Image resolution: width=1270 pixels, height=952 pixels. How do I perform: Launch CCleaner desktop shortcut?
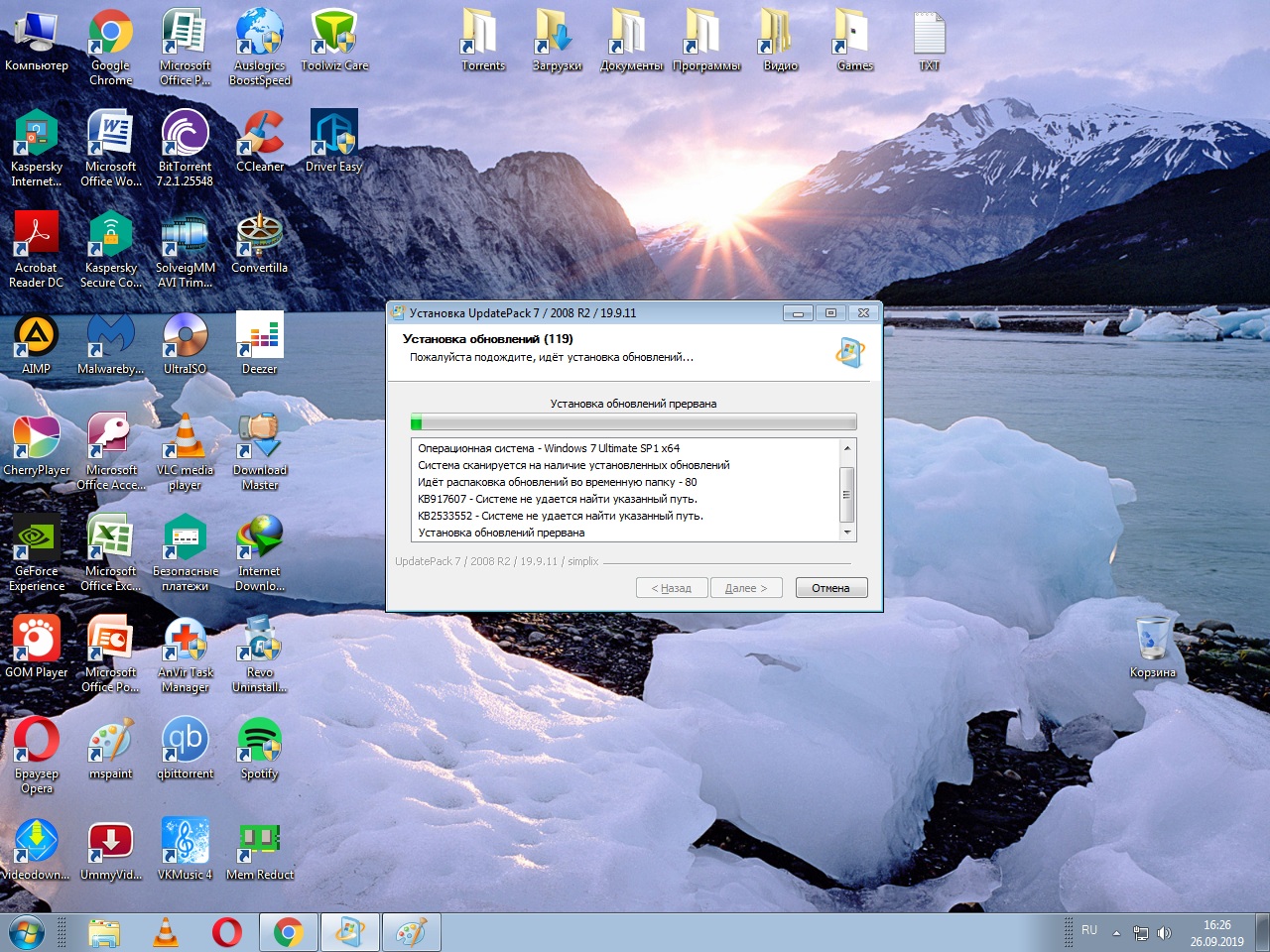260,143
